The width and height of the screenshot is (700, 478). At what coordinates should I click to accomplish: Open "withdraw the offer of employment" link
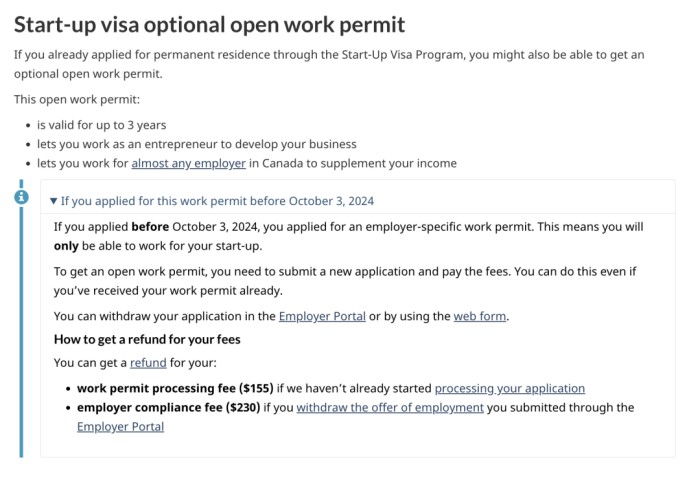[390, 407]
